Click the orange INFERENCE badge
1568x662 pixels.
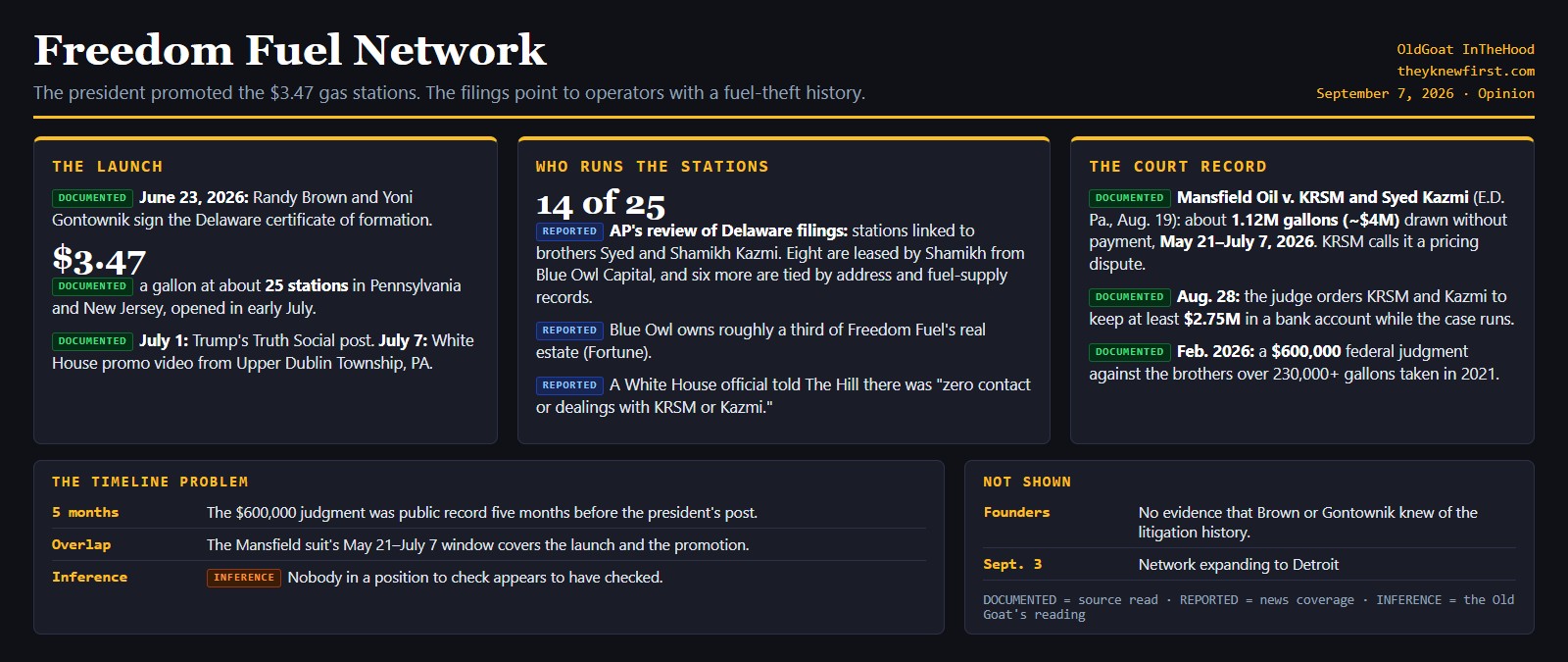point(244,578)
